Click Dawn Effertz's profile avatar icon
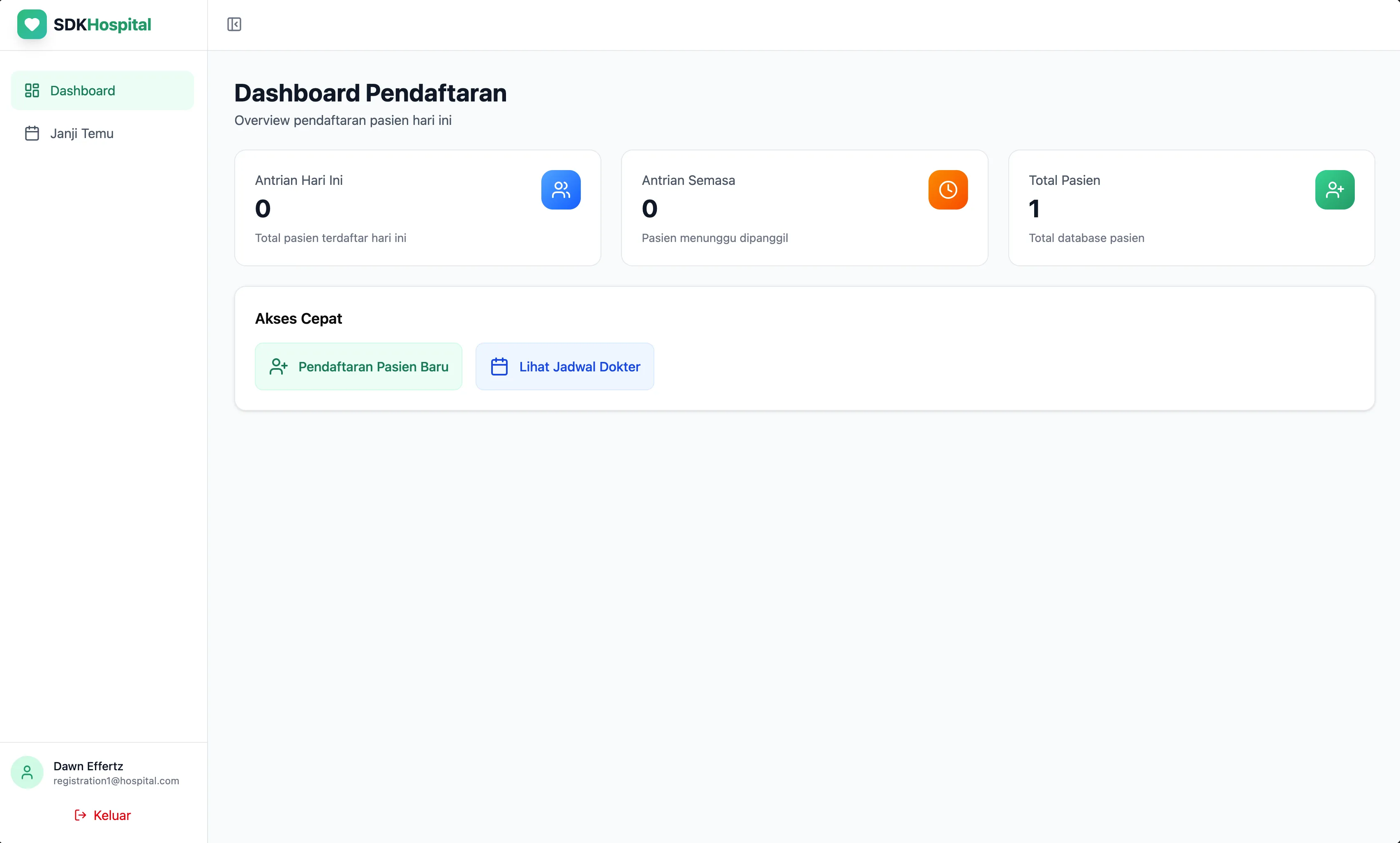 click(27, 773)
